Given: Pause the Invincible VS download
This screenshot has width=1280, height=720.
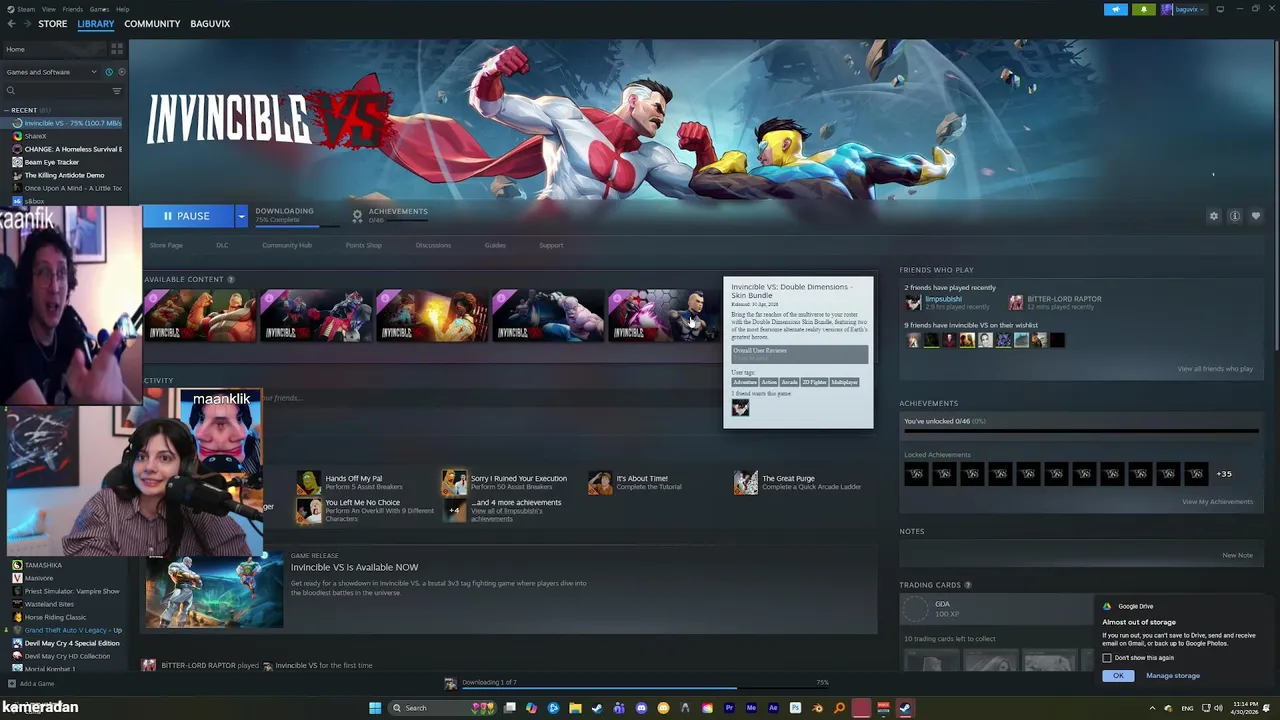Looking at the screenshot, I should tap(188, 216).
